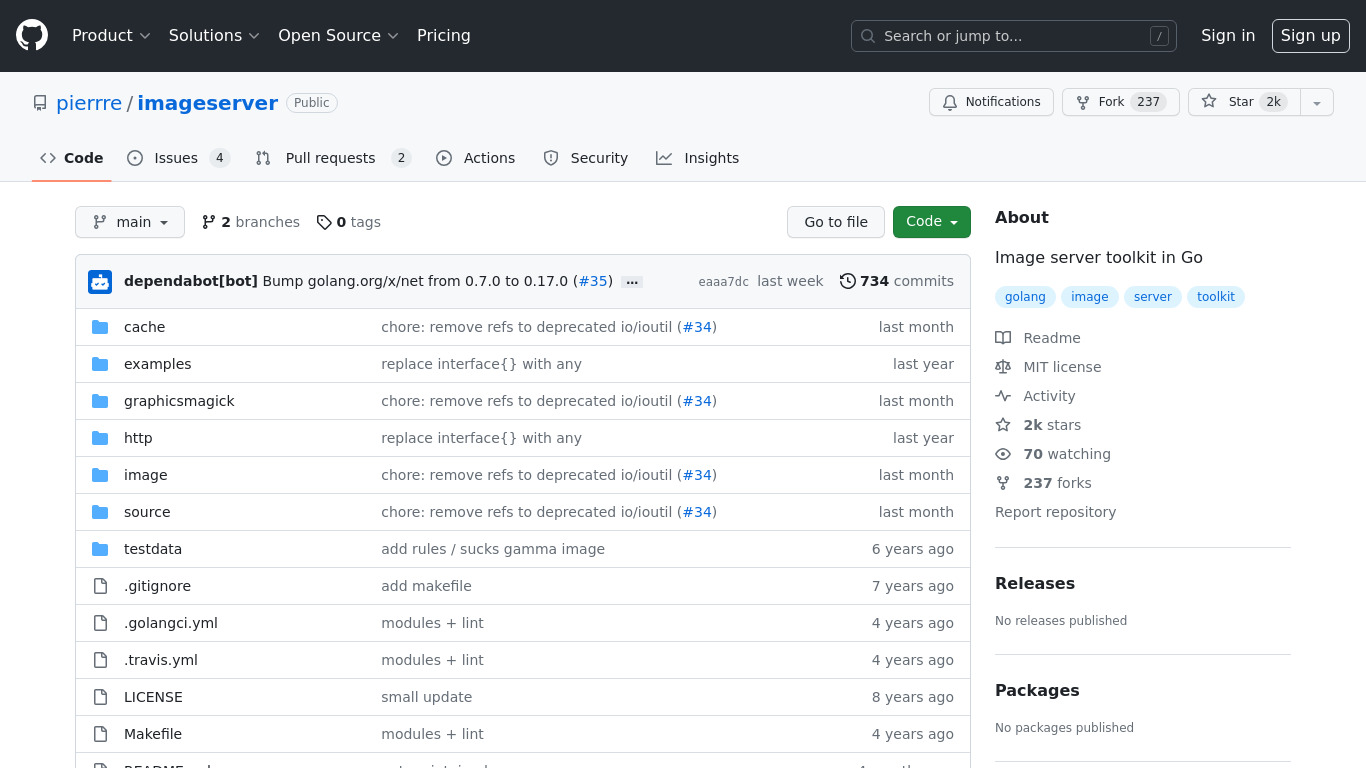Screen dimensions: 1366x768
Task: Switch to the Code tab
Action: pyautogui.click(x=72, y=158)
